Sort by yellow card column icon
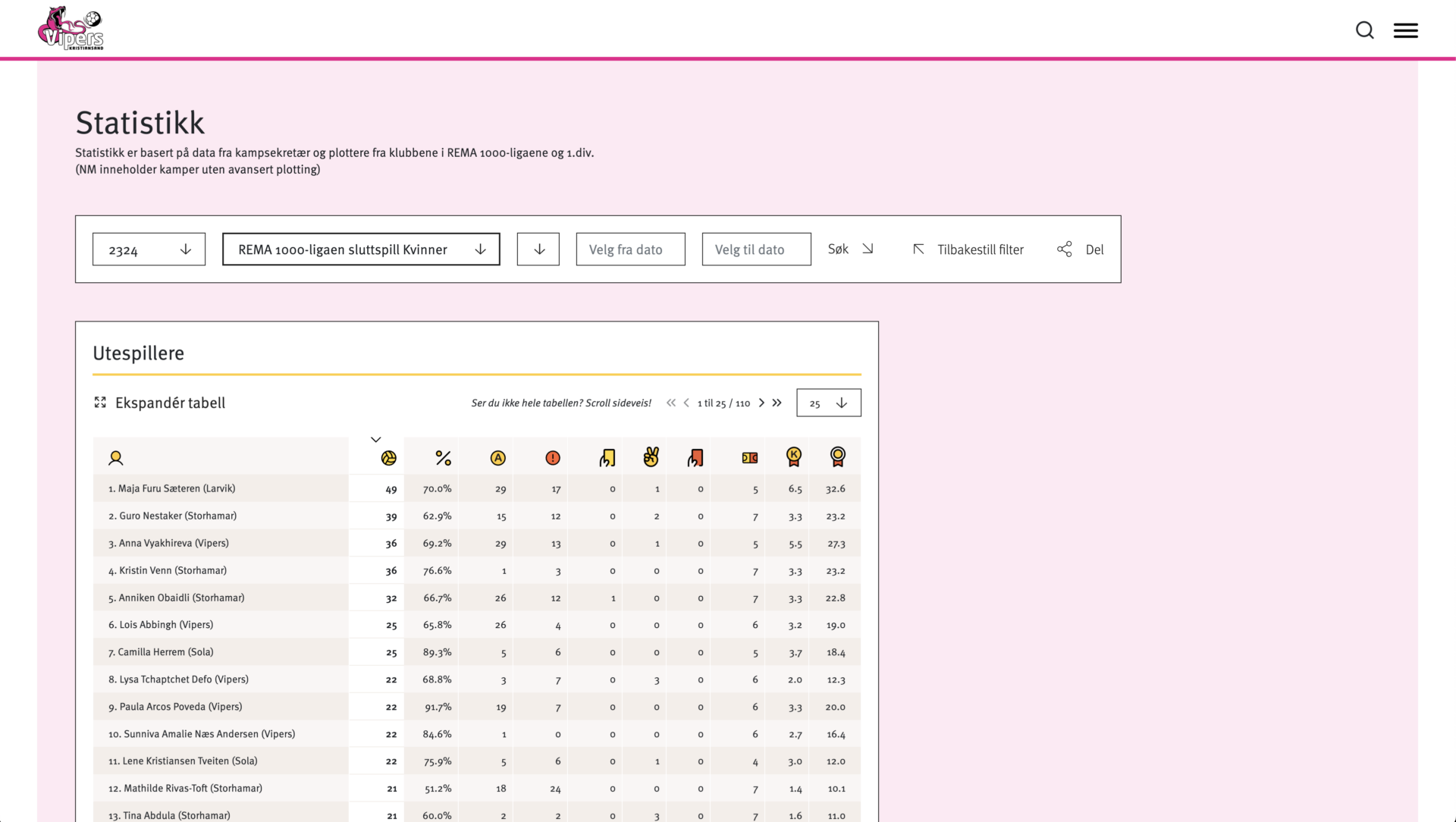Image resolution: width=1456 pixels, height=822 pixels. [x=607, y=458]
